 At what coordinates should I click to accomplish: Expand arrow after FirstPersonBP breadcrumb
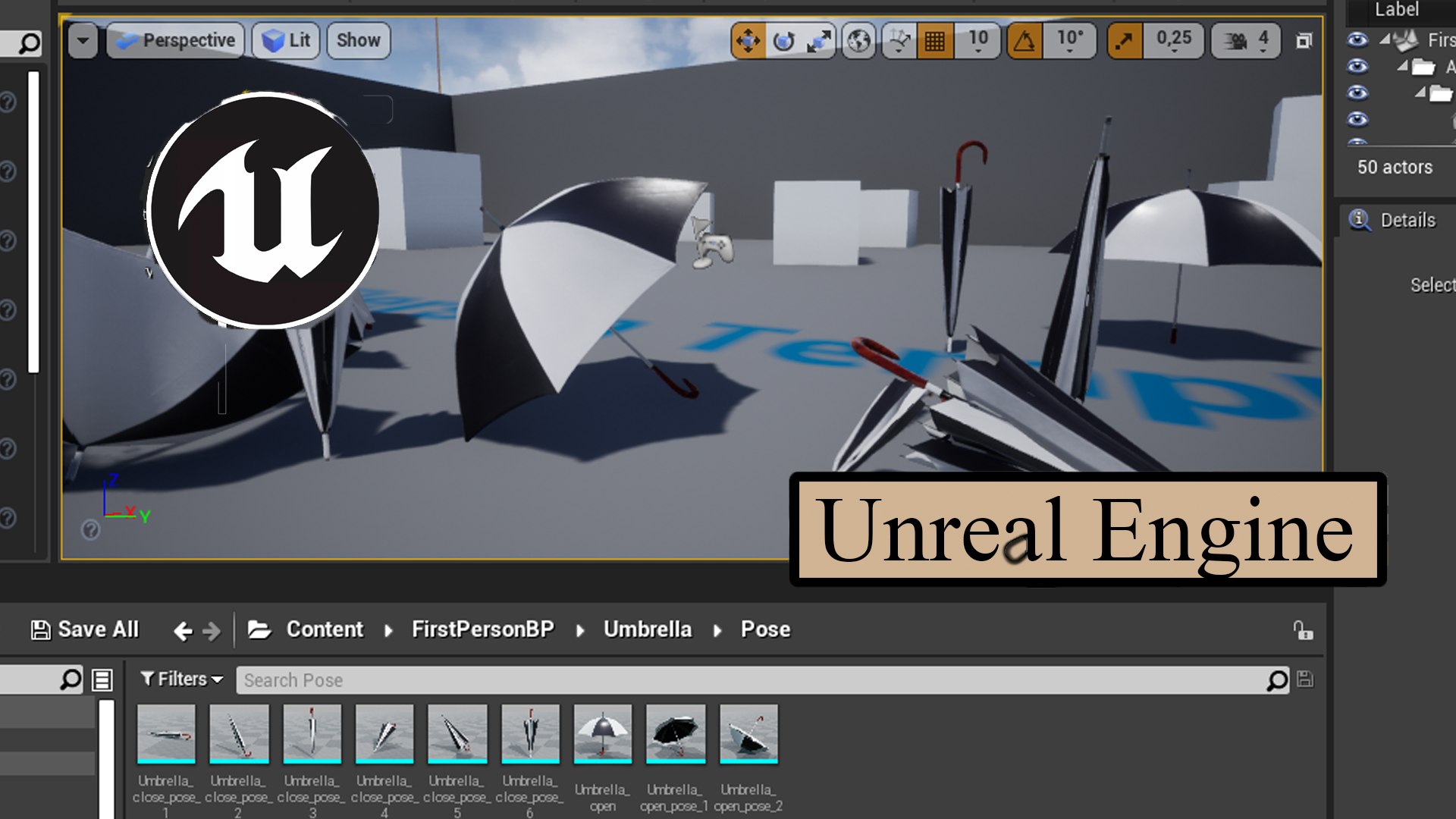click(580, 630)
